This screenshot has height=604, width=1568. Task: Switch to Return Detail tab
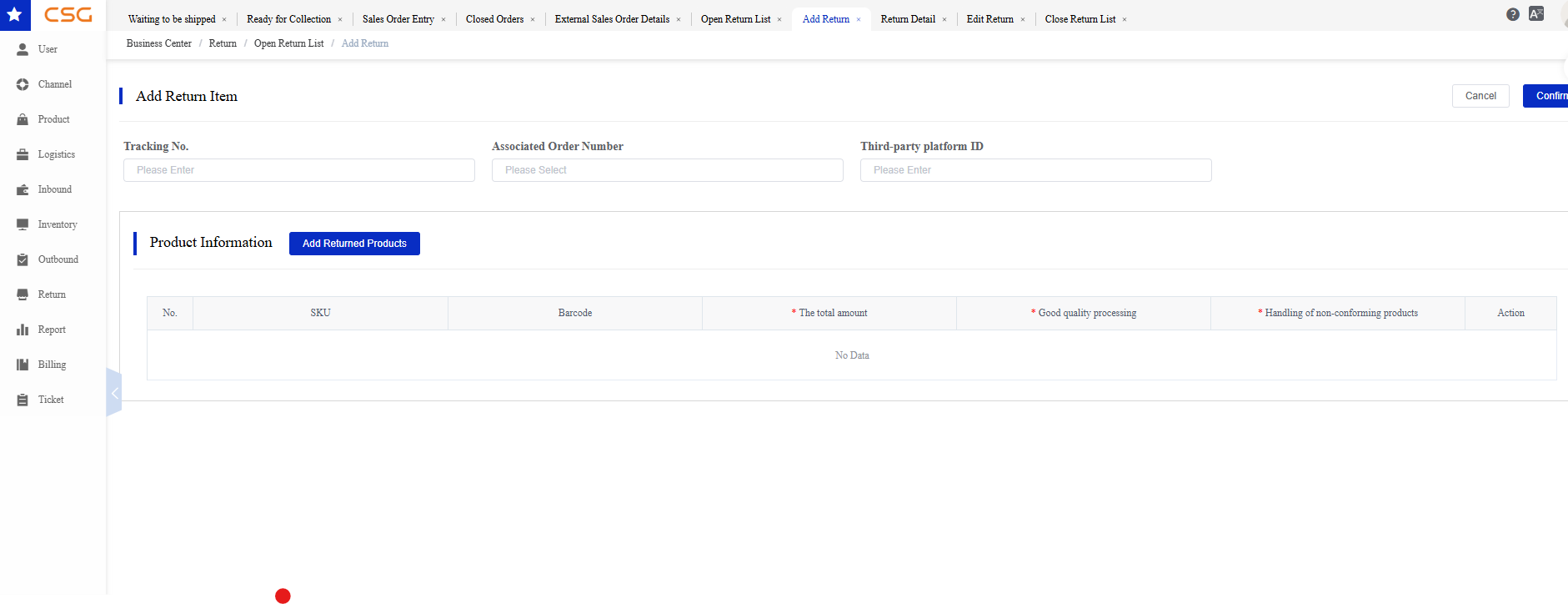click(908, 19)
